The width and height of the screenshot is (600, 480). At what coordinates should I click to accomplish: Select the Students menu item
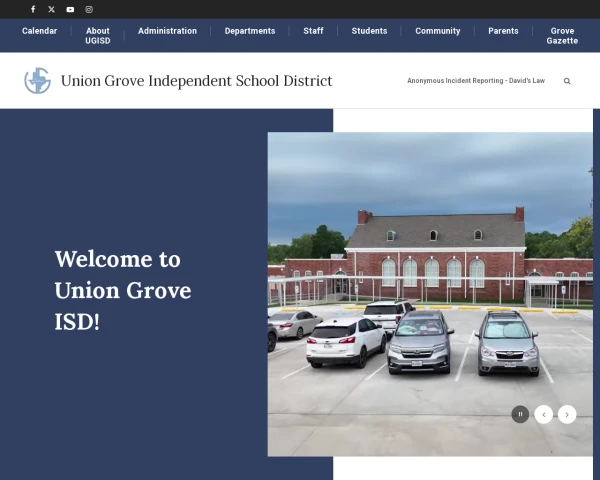tap(369, 31)
